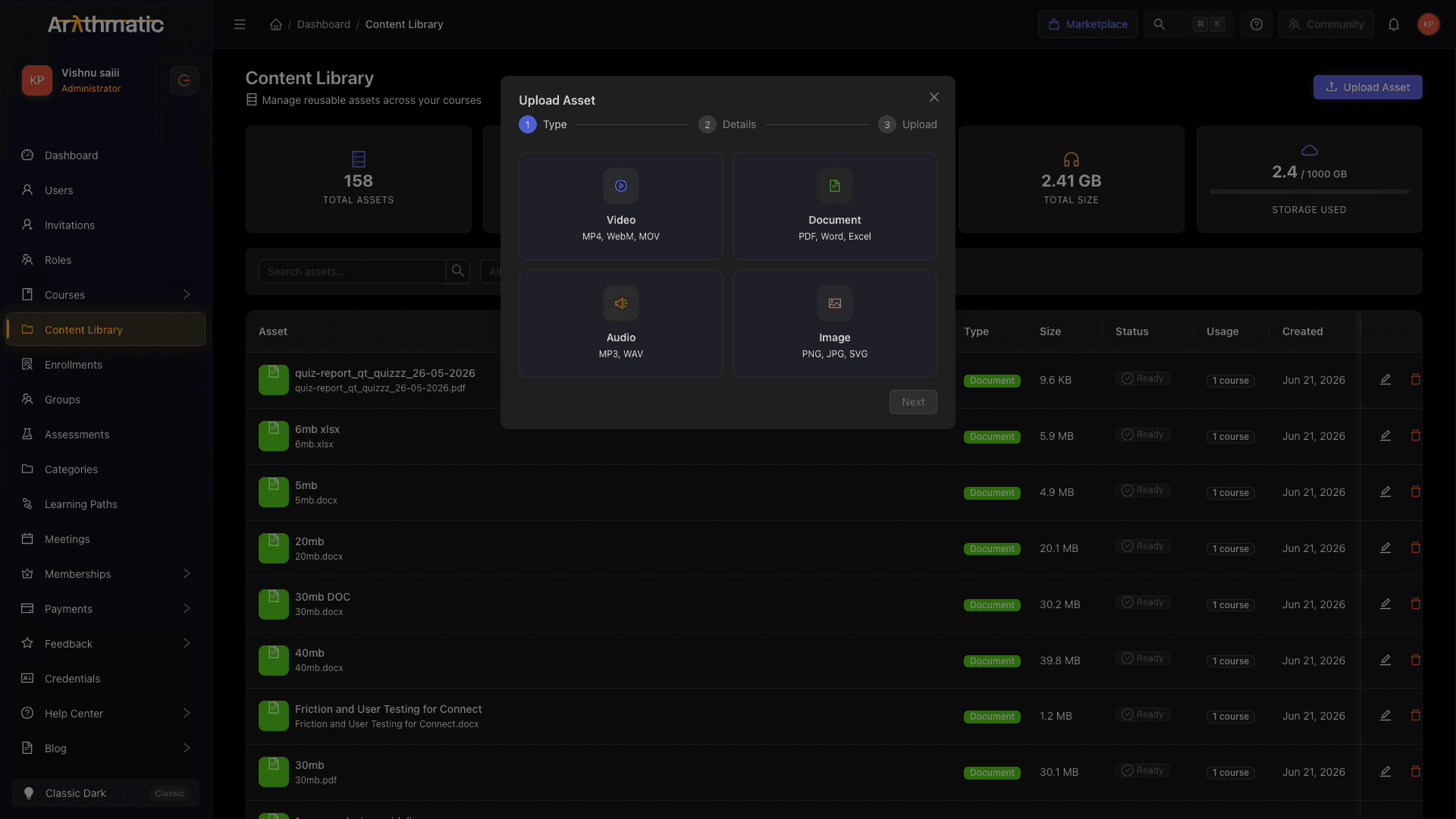1456x819 pixels.
Task: Expand the Payments sidebar chevron
Action: tap(187, 608)
